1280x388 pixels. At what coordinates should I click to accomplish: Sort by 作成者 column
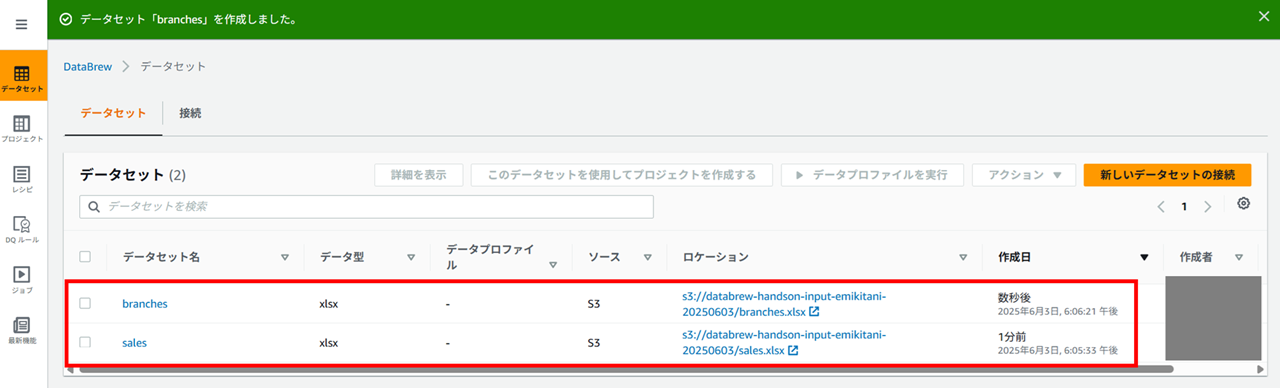1240,257
